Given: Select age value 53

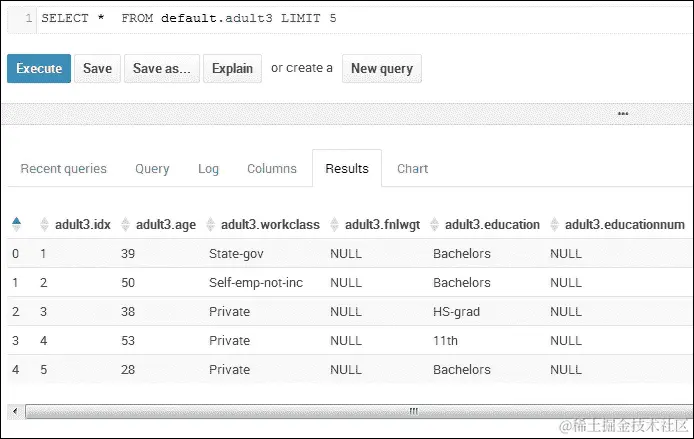Looking at the screenshot, I should pos(128,341).
